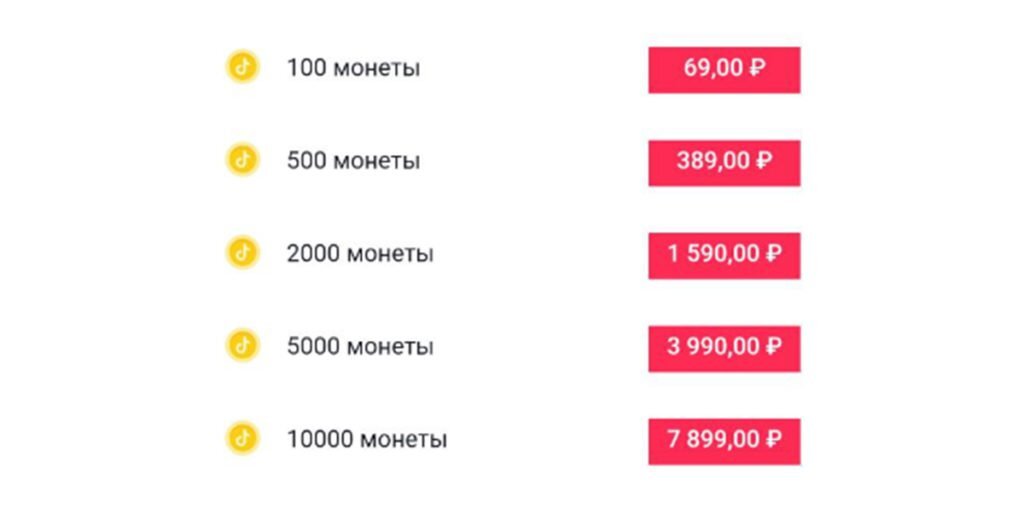Select the "10000 монеты" package label
The image size is (1024, 509).
click(x=367, y=439)
